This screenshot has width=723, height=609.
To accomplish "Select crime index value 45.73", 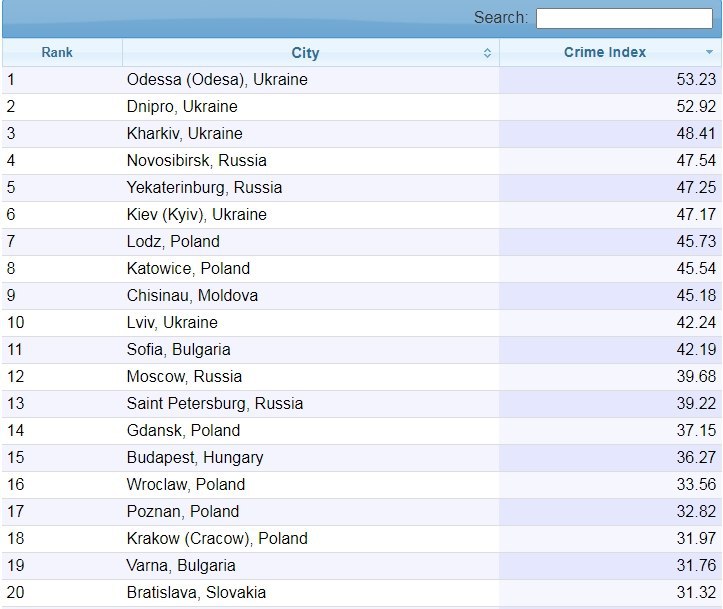I will point(696,242).
